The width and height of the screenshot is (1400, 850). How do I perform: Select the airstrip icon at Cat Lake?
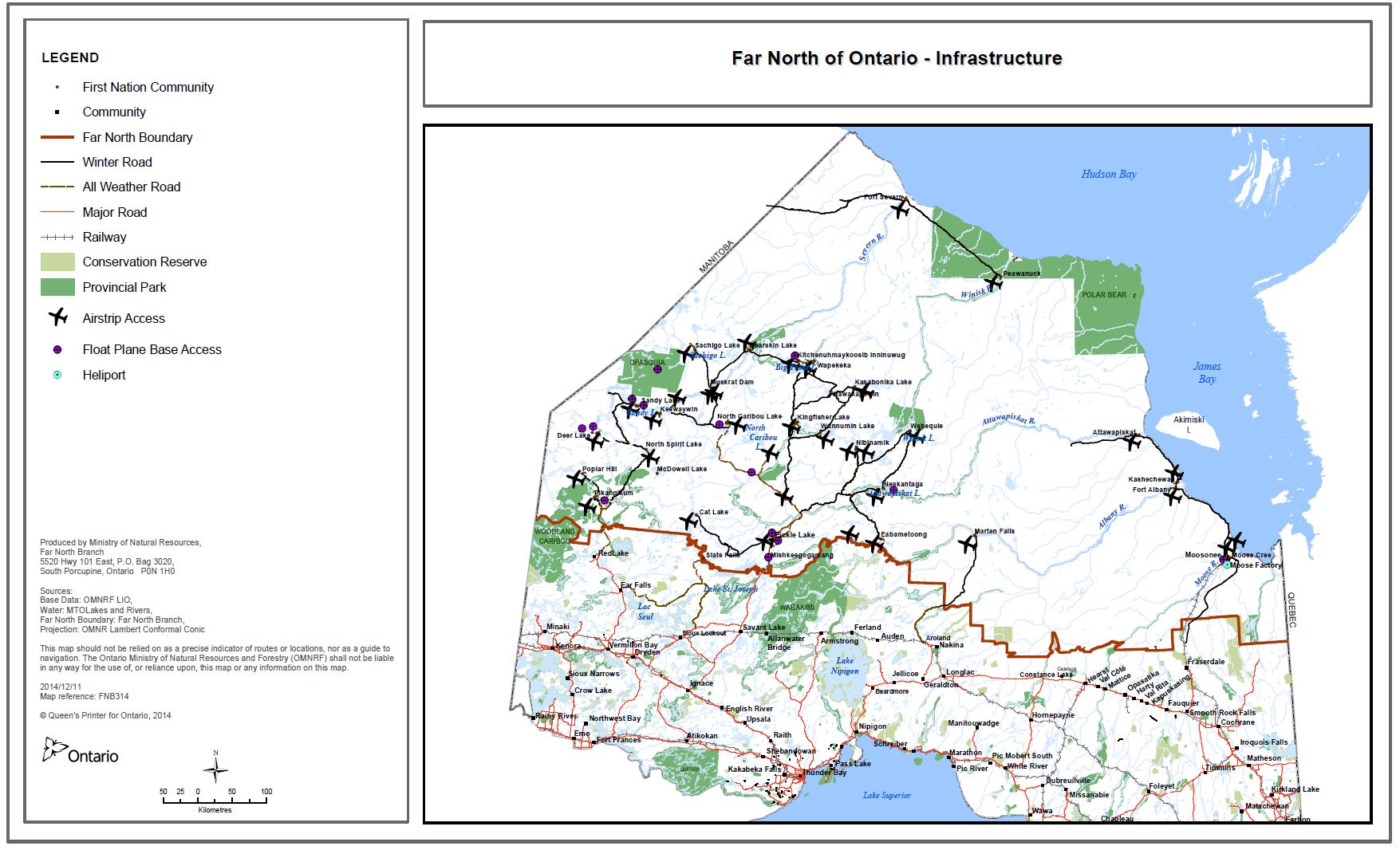(689, 521)
